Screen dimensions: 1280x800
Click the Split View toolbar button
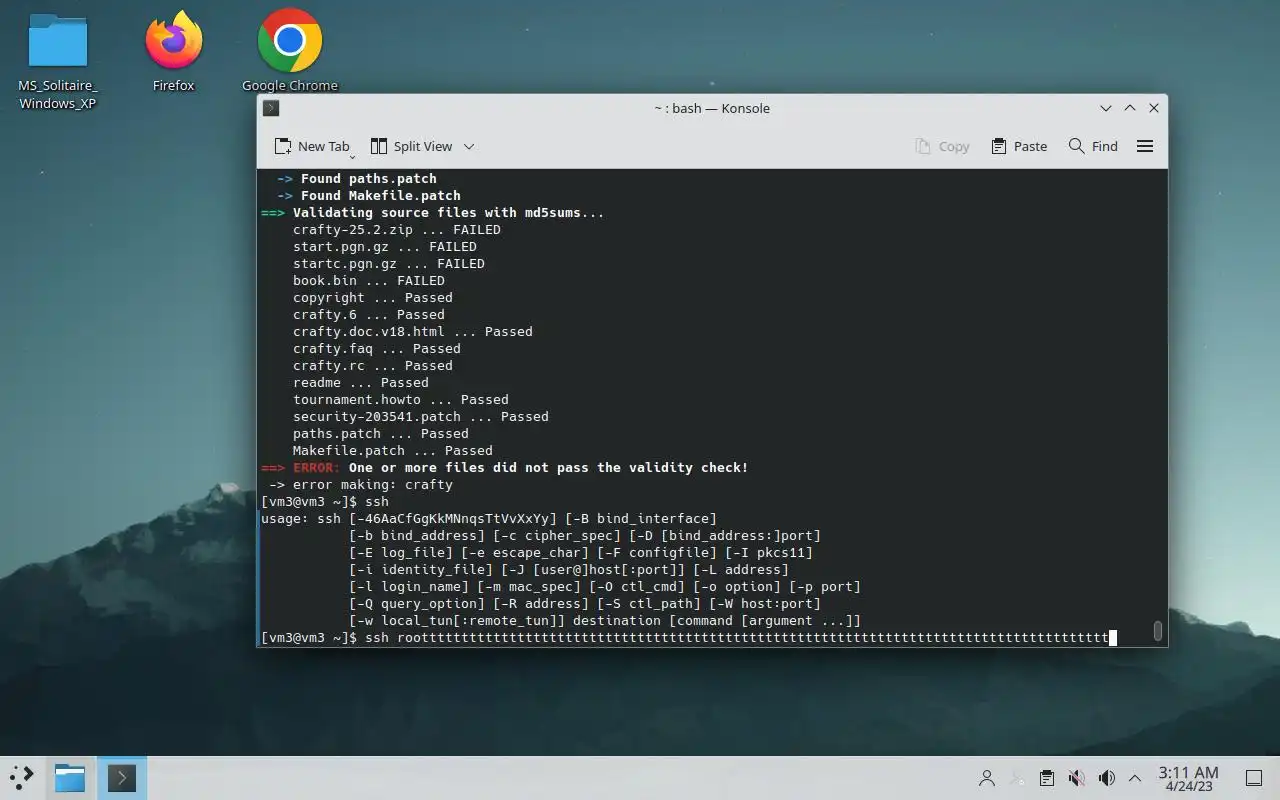[x=411, y=146]
